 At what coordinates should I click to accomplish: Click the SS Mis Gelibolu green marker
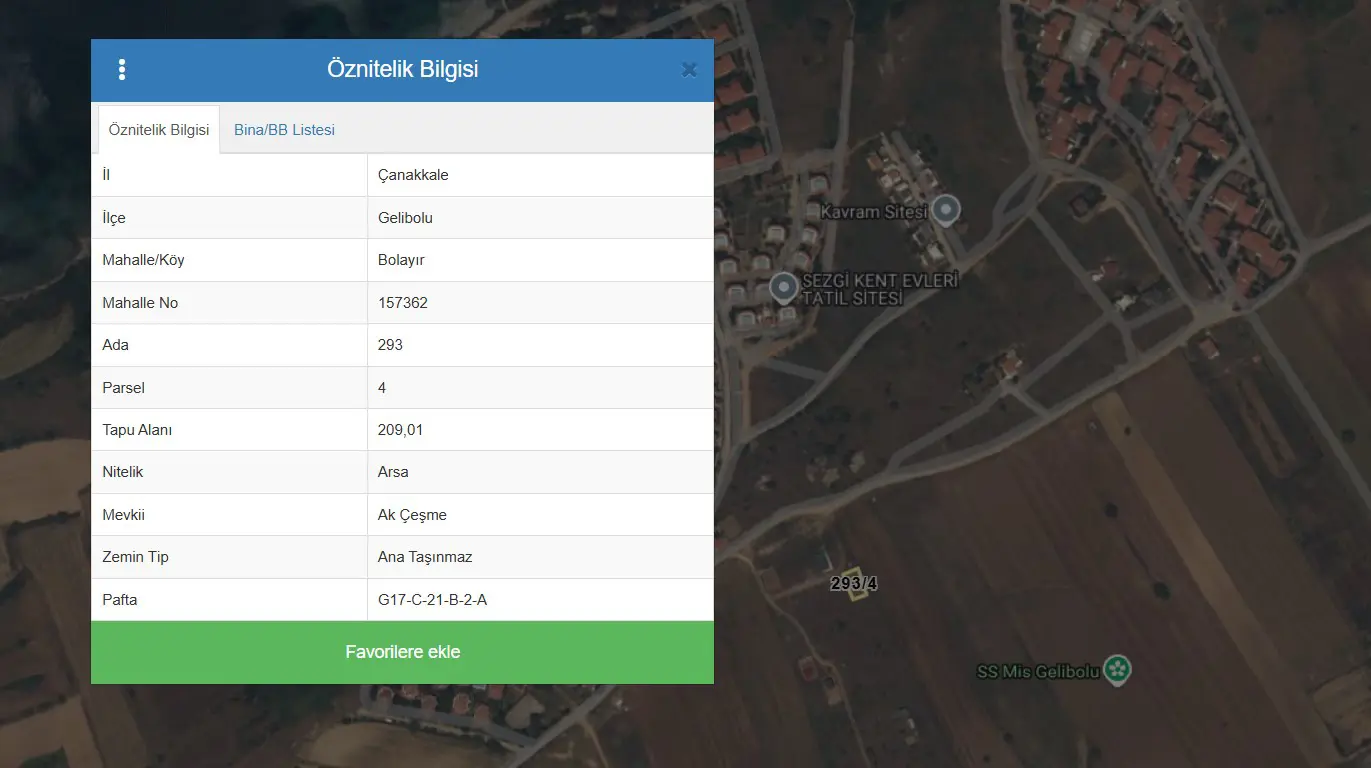point(1118,669)
